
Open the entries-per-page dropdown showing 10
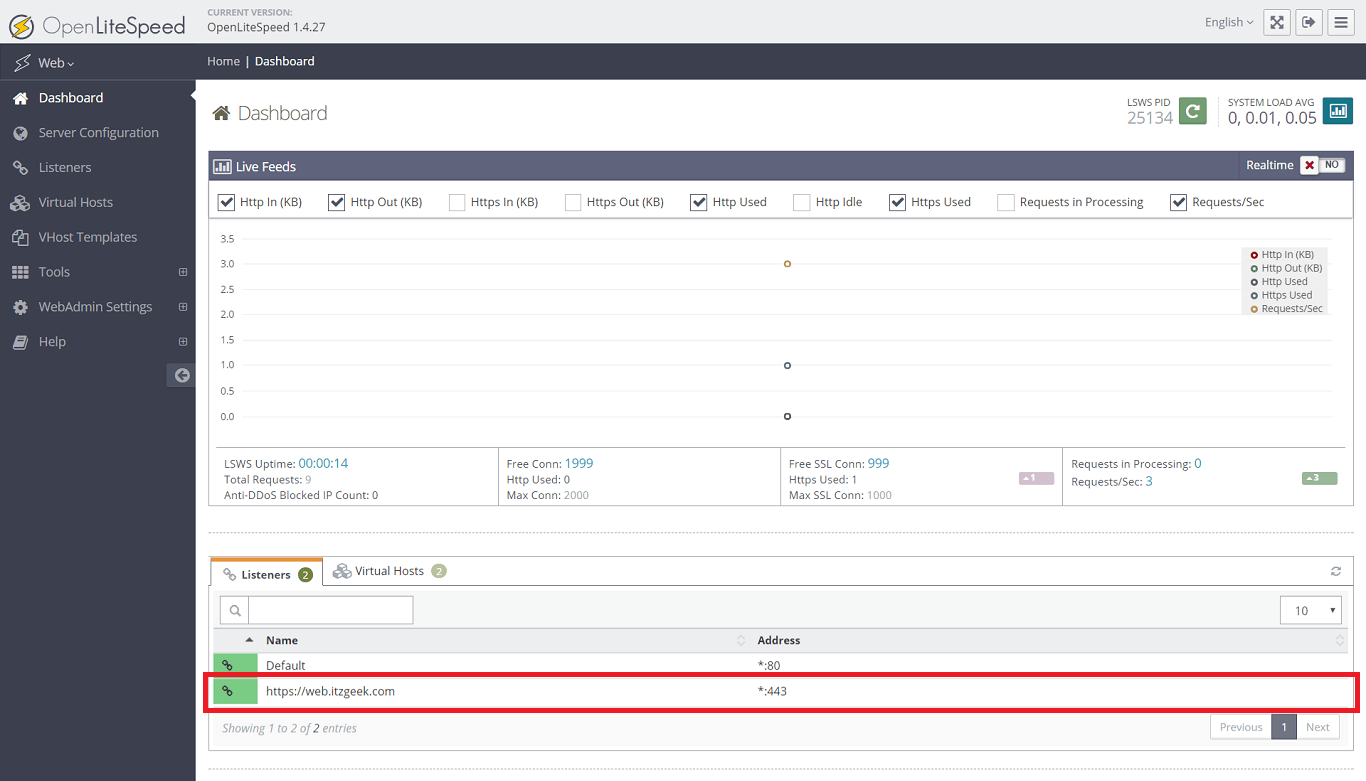tap(1312, 610)
